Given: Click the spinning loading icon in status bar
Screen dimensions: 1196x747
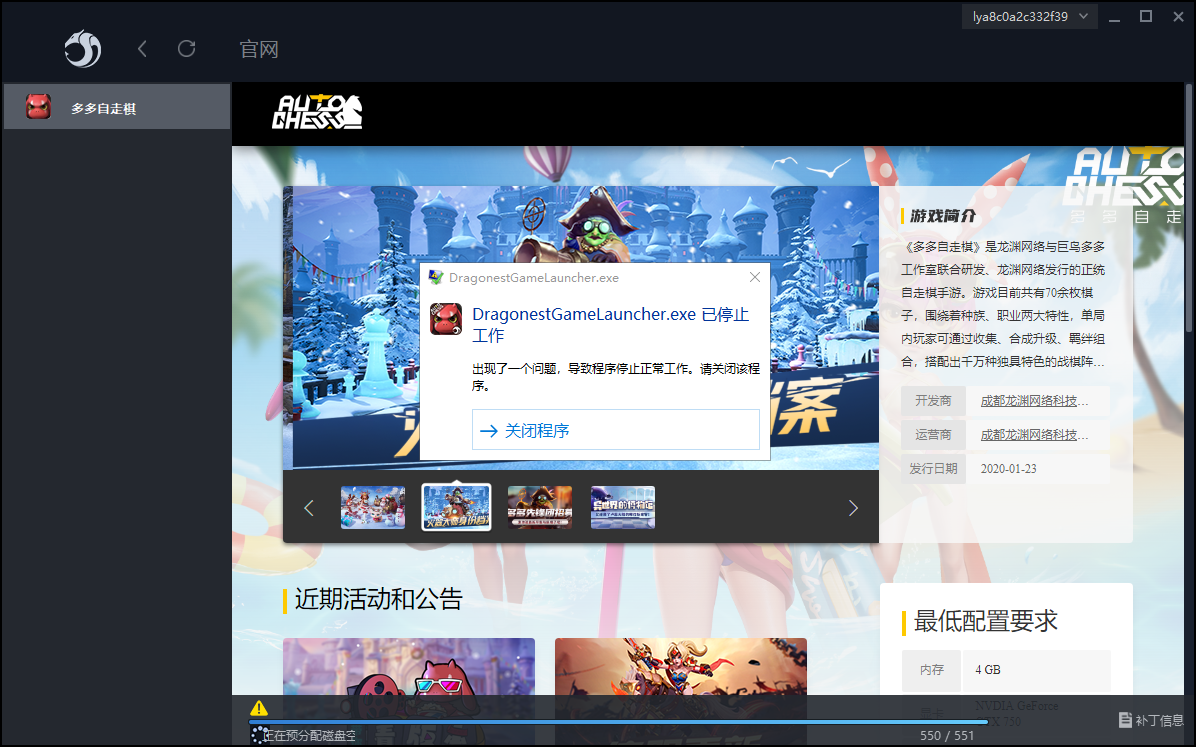Looking at the screenshot, I should pos(259,735).
